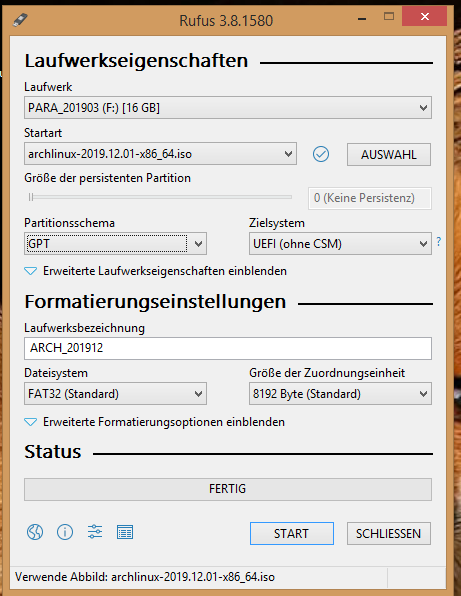Expand Erweiterte Formatierungsoptionen einblenden

(154, 422)
